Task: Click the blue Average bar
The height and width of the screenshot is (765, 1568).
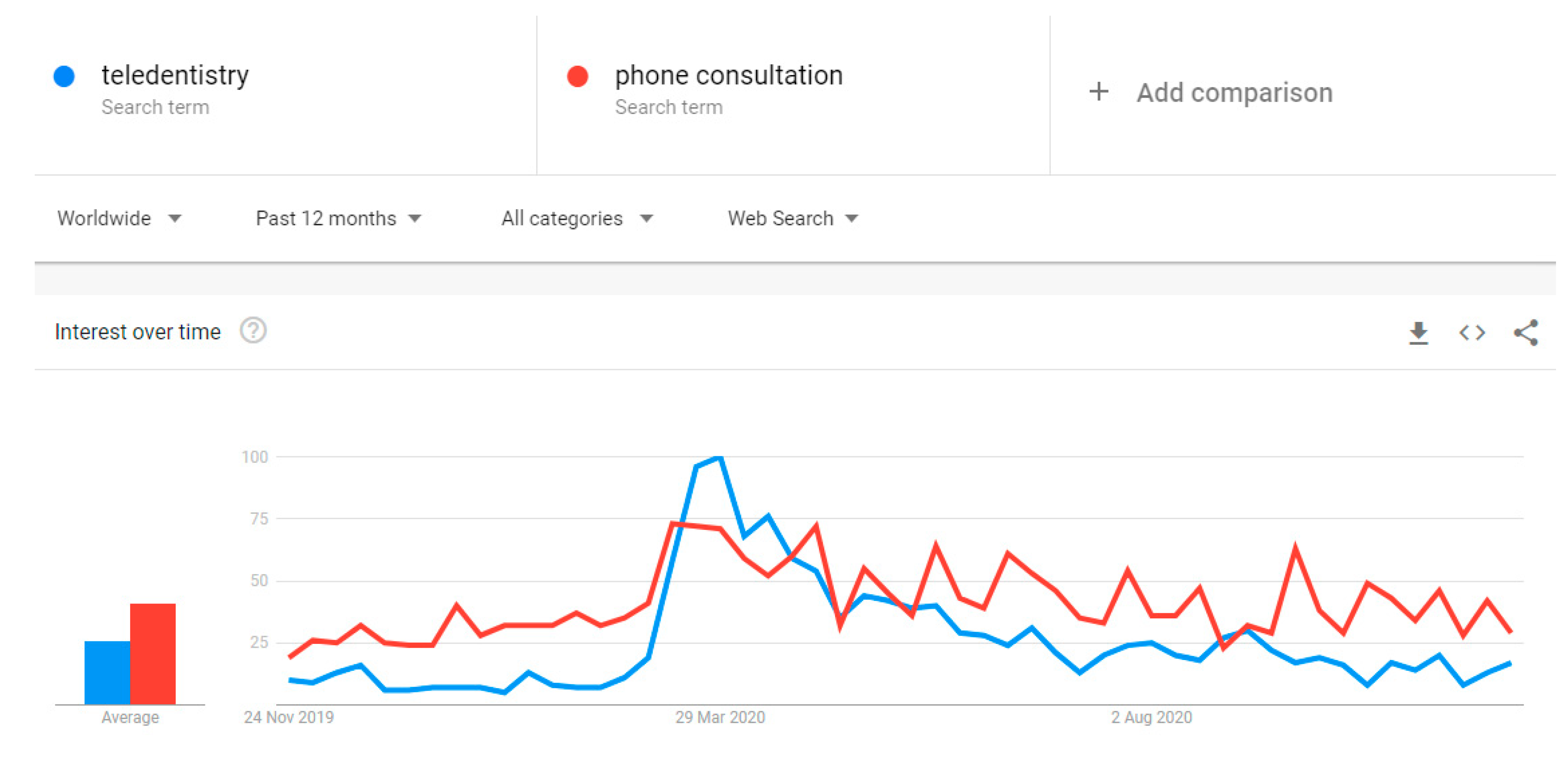Action: [x=107, y=672]
